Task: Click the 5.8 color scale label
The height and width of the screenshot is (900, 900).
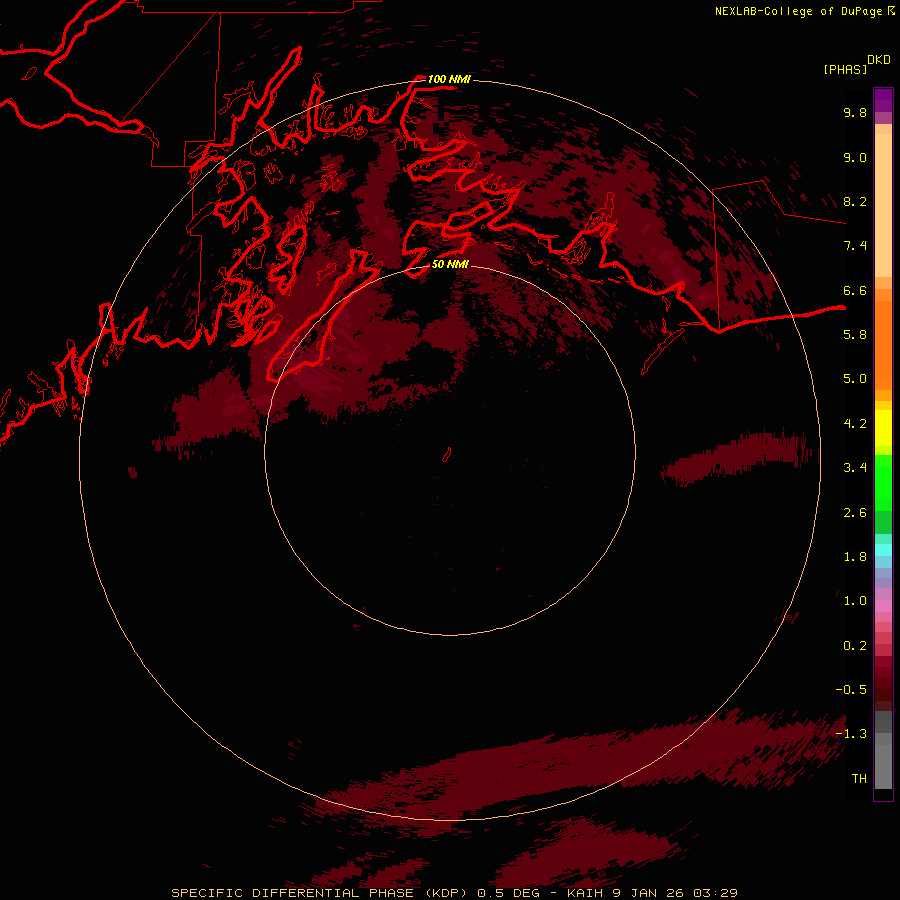Action: pyautogui.click(x=855, y=335)
